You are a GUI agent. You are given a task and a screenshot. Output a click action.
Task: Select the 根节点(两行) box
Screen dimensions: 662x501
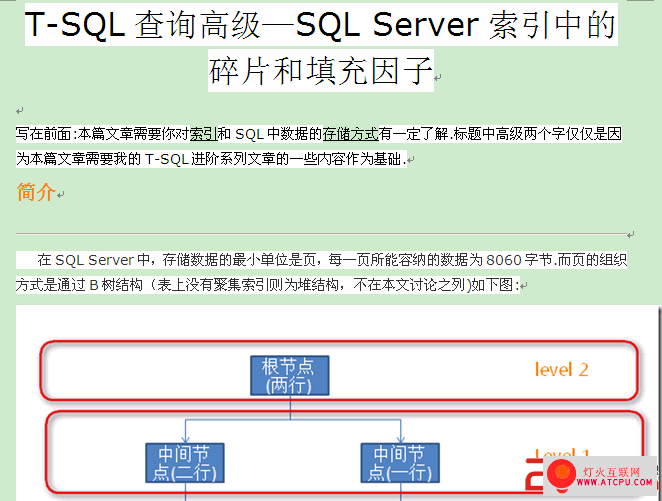(290, 376)
